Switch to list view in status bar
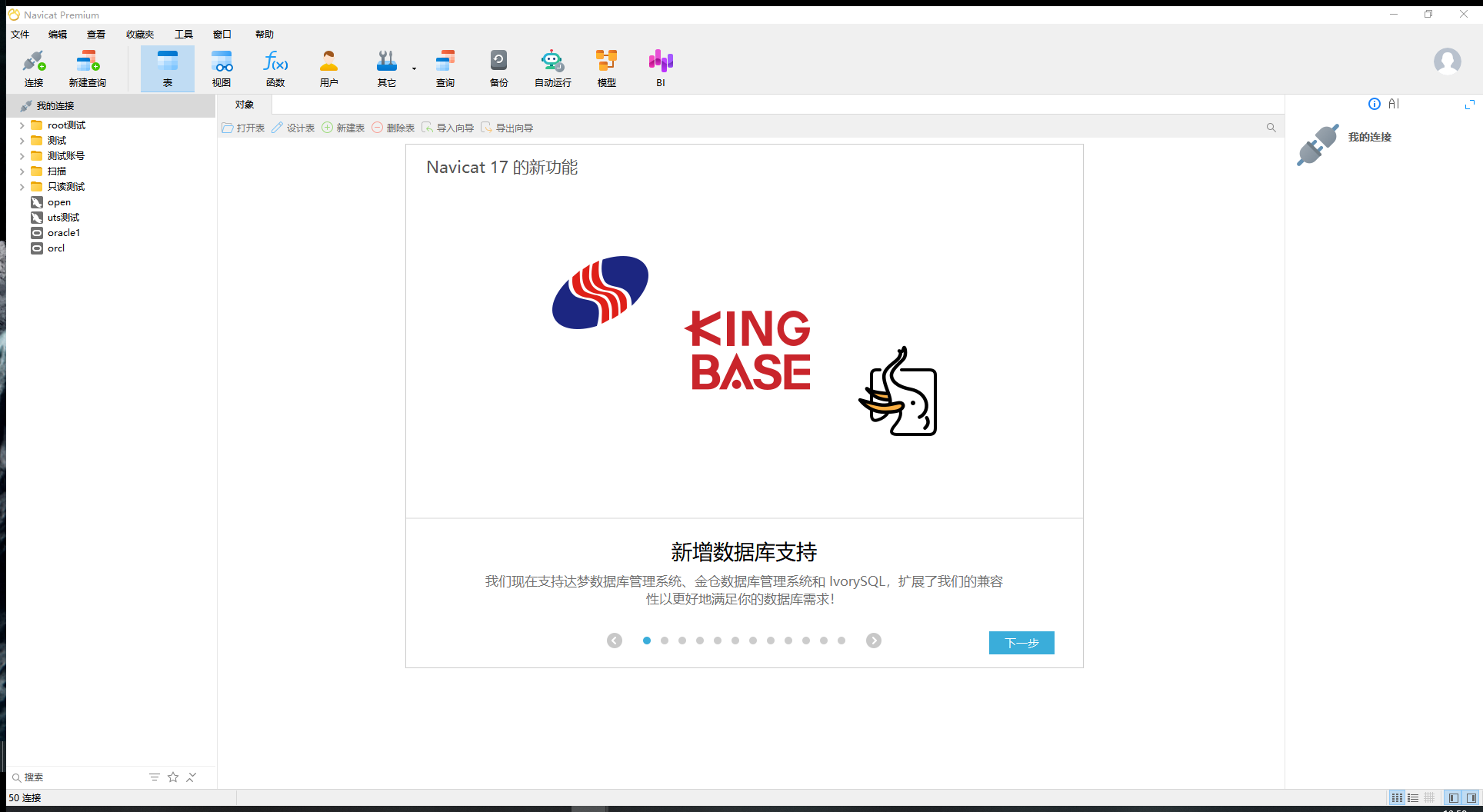 [x=1413, y=798]
